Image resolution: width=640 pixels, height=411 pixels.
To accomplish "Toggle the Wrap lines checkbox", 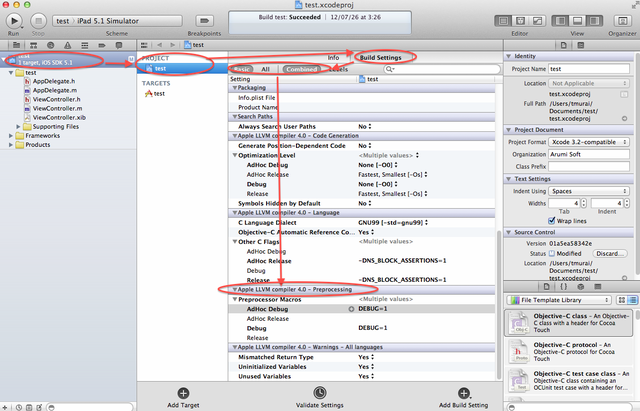I will 552,221.
